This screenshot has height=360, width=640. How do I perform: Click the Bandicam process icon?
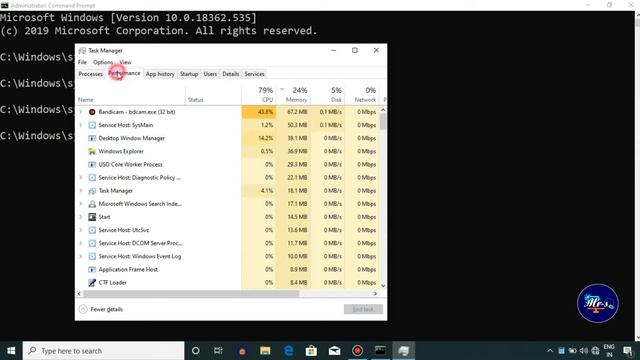coord(92,112)
